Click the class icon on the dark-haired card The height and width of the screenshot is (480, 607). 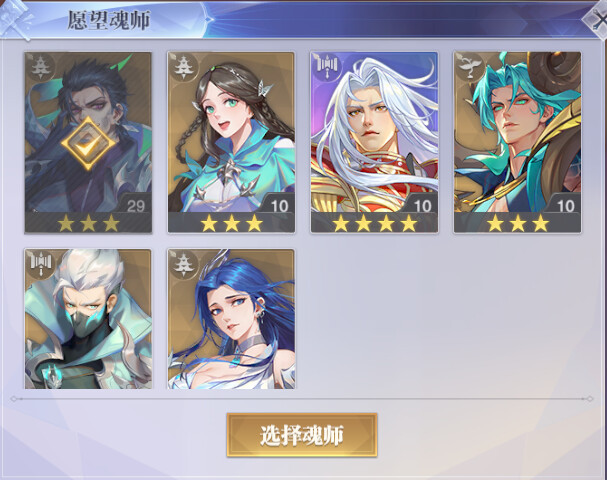click(x=40, y=67)
